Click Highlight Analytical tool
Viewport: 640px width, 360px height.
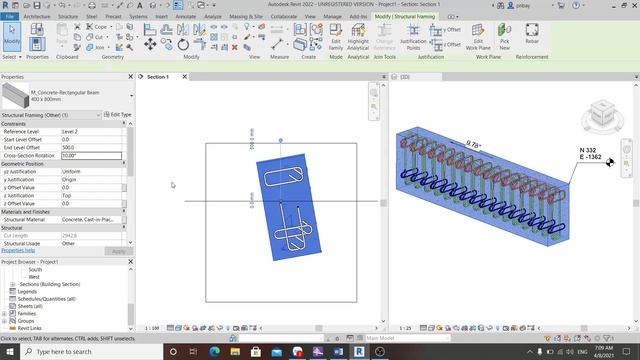click(x=358, y=37)
